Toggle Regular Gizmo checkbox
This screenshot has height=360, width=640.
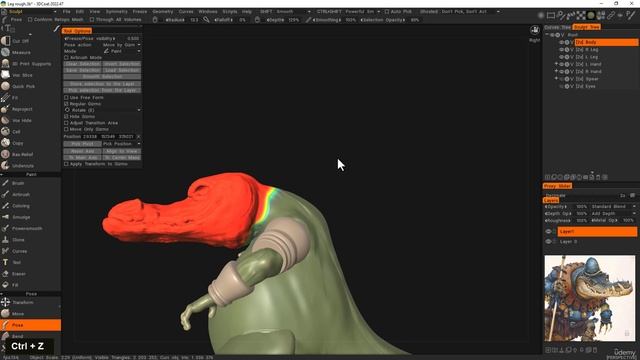66,104
